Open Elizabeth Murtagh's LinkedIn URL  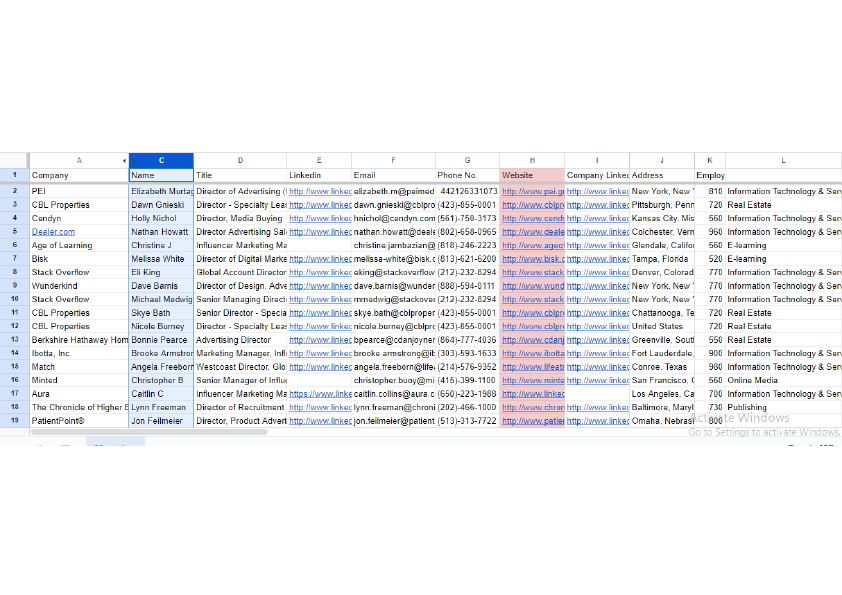pyautogui.click(x=320, y=191)
